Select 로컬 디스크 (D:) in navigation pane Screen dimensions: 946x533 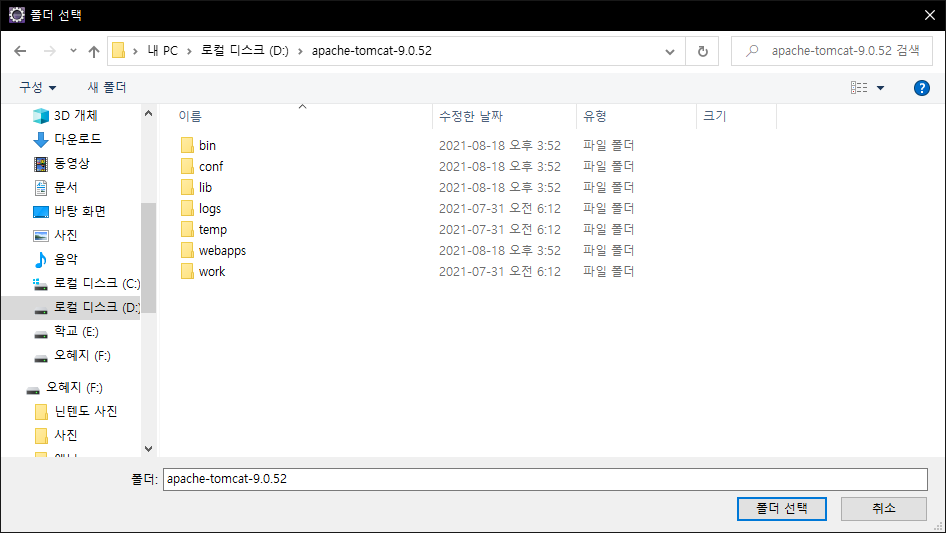pos(97,307)
